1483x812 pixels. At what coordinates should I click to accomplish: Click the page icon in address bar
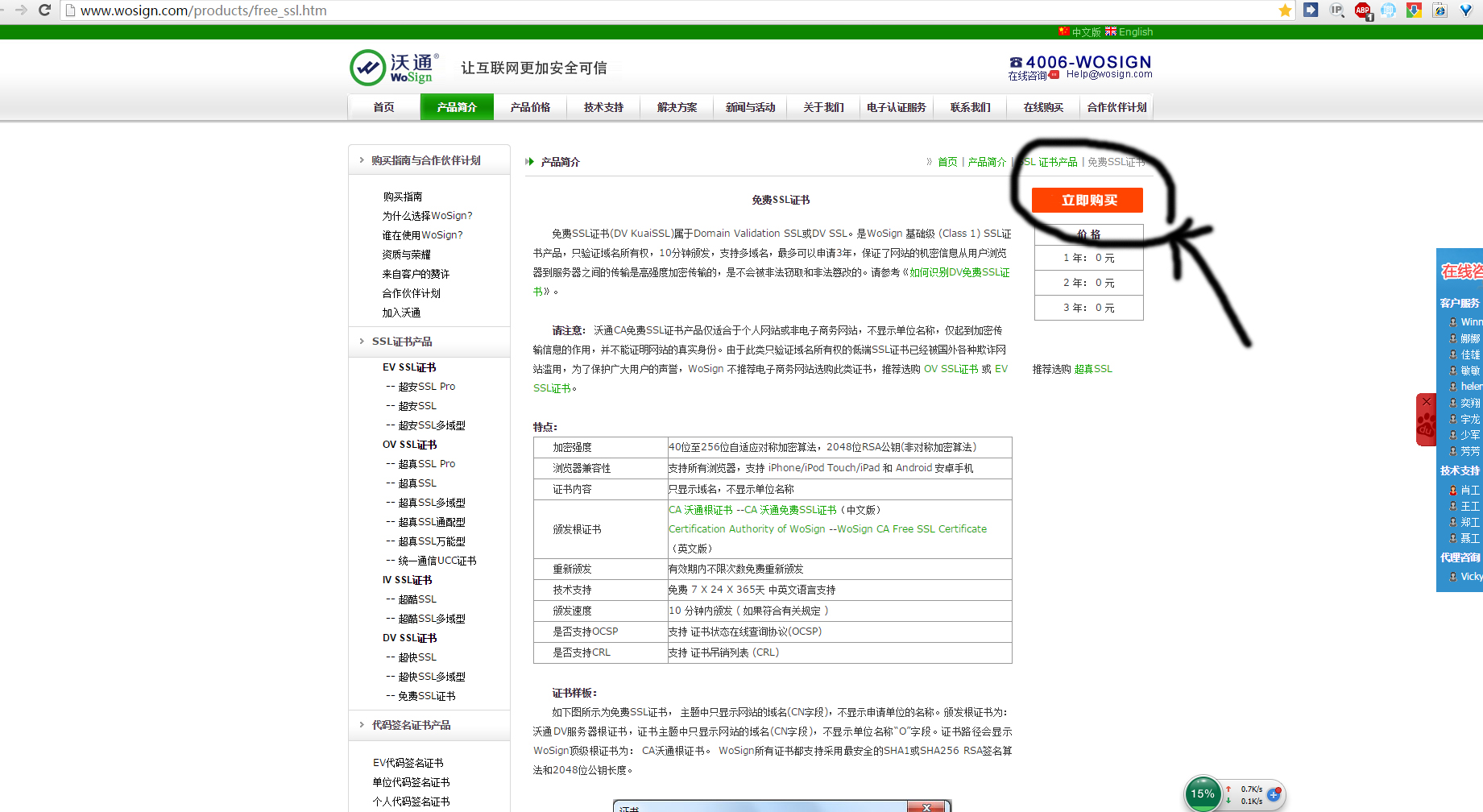point(70,10)
